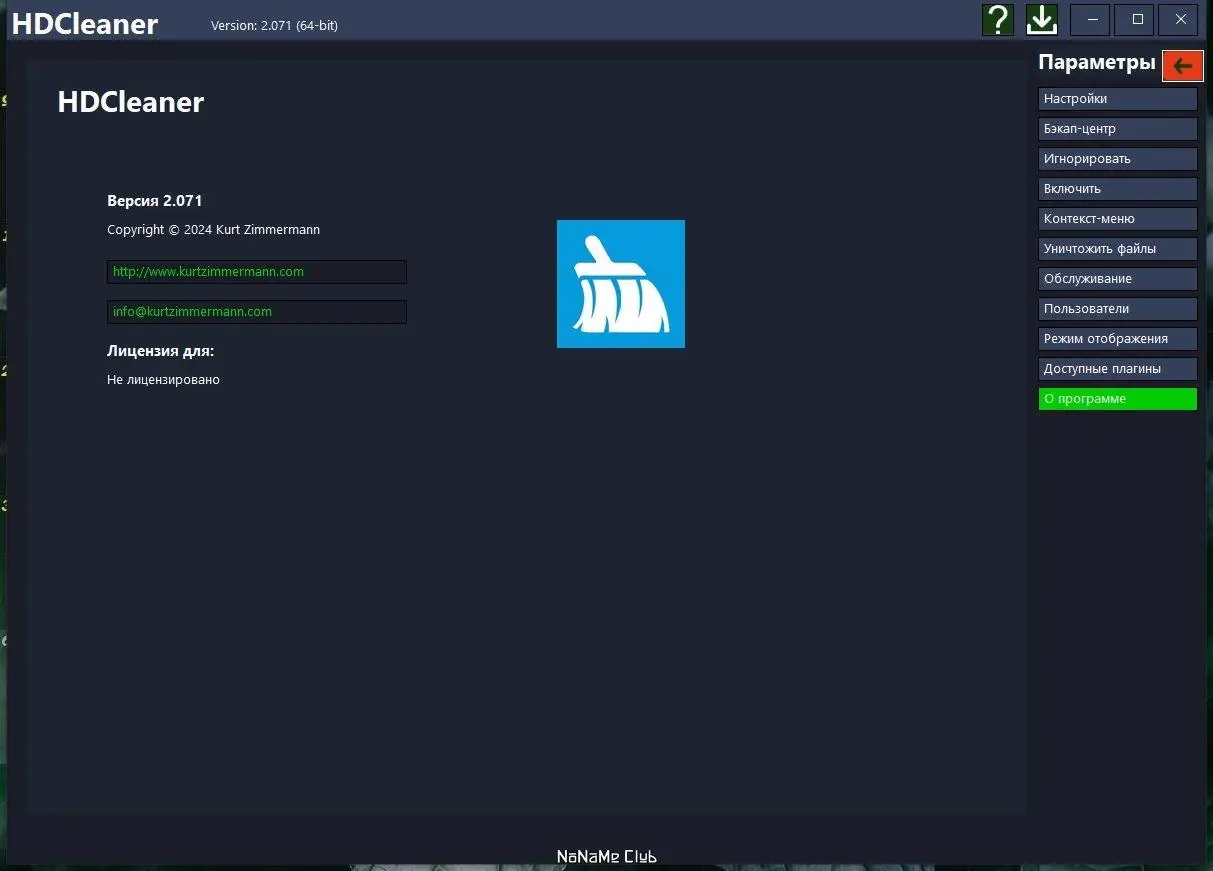Select Игнорировать in the sidebar
Image resolution: width=1213 pixels, height=871 pixels.
click(1118, 159)
